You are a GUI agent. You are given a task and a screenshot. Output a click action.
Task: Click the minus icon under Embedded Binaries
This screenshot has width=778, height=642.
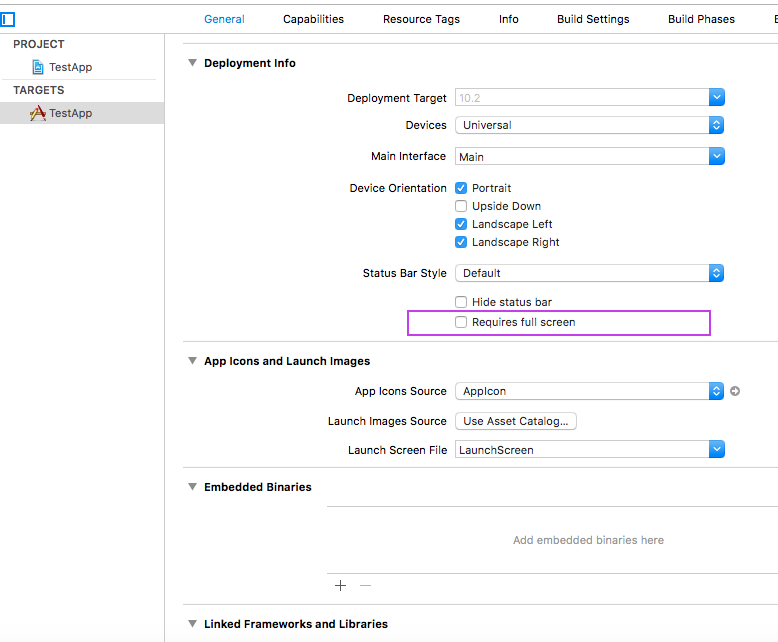[365, 585]
